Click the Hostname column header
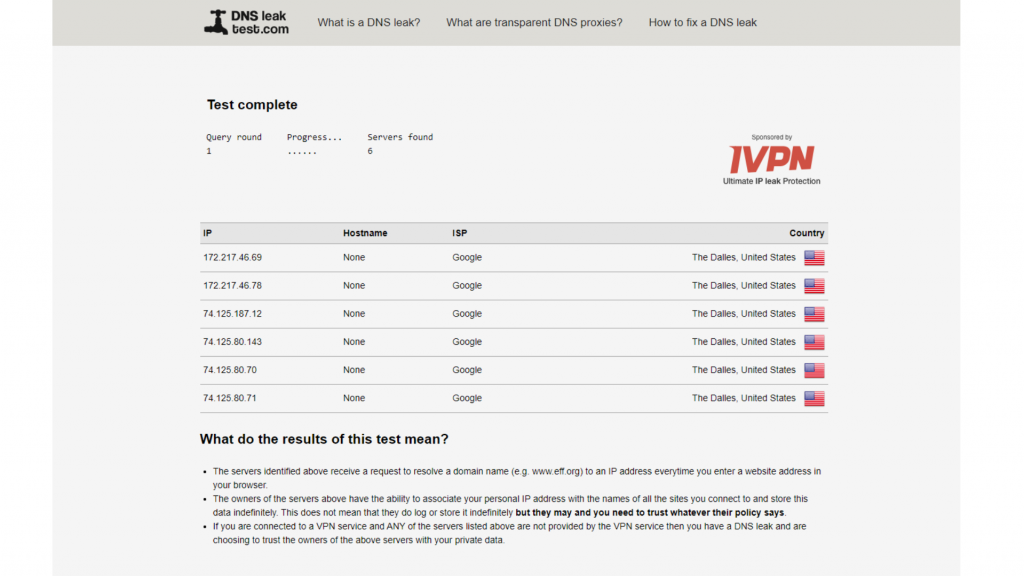Screen dimensions: 1024x576 pos(365,233)
